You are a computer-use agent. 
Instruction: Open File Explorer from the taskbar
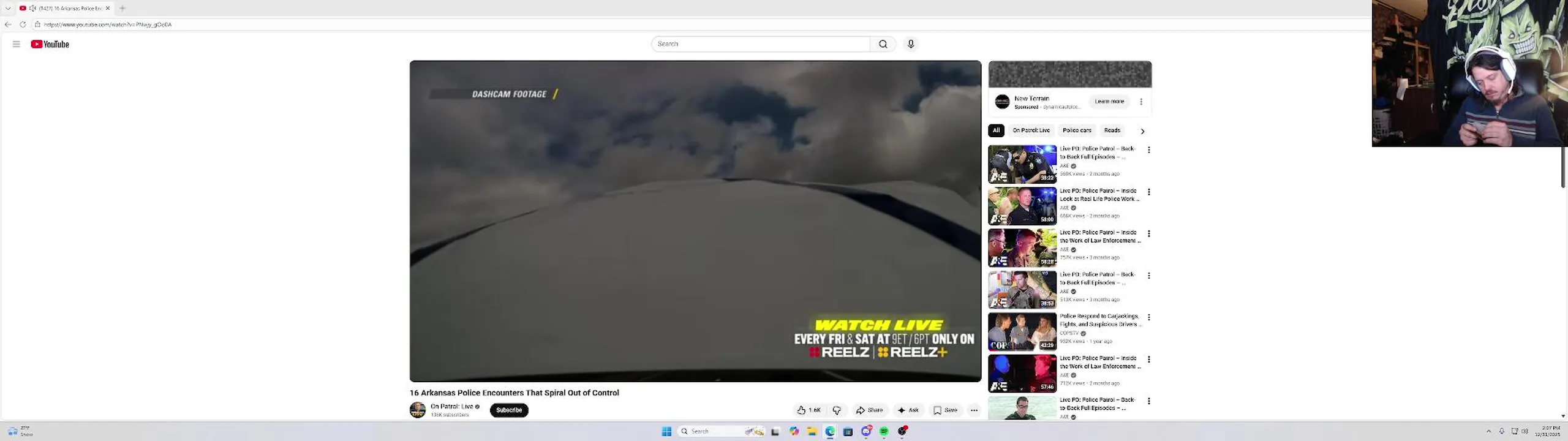(812, 431)
